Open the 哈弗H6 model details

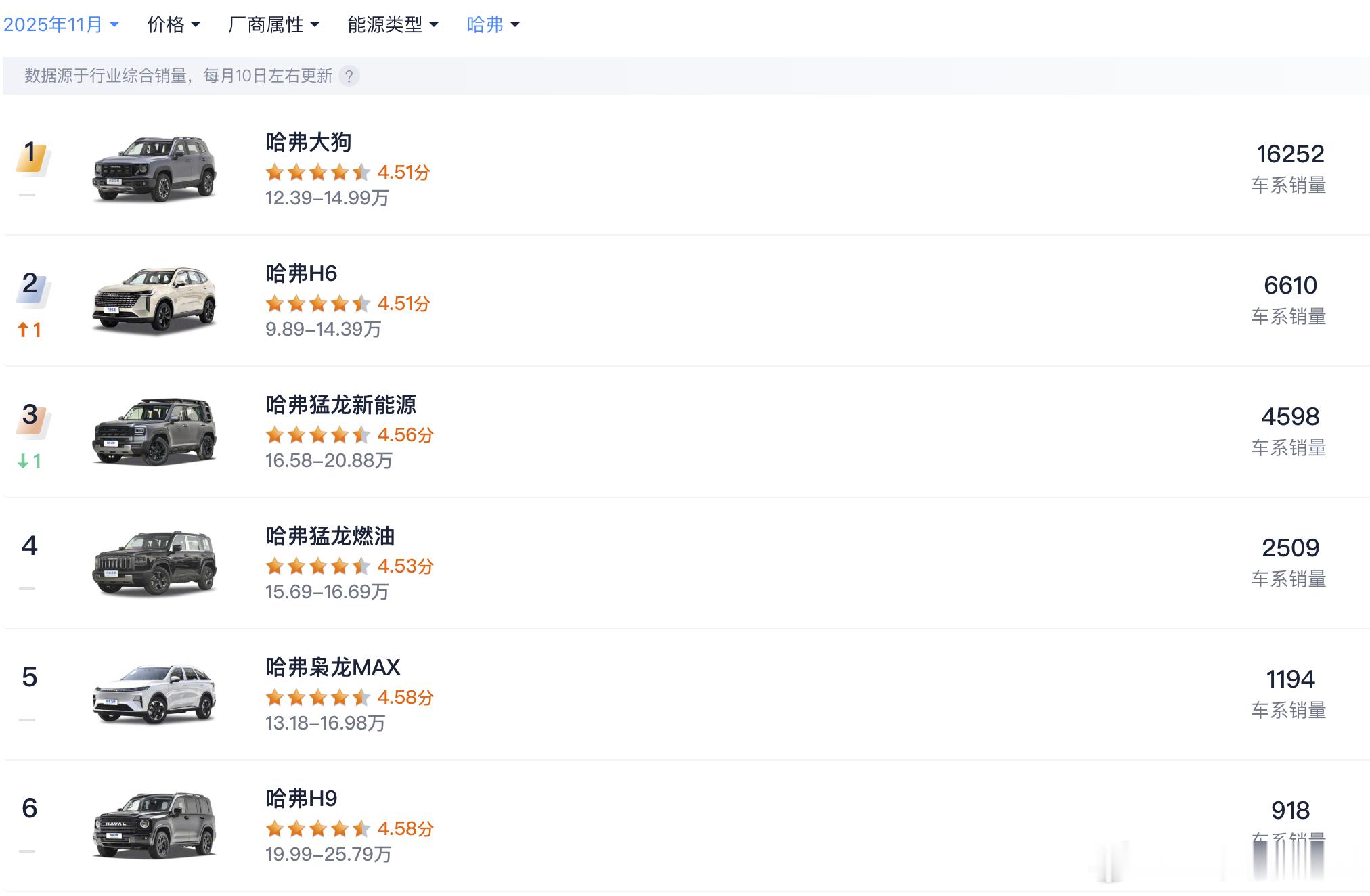click(x=303, y=273)
